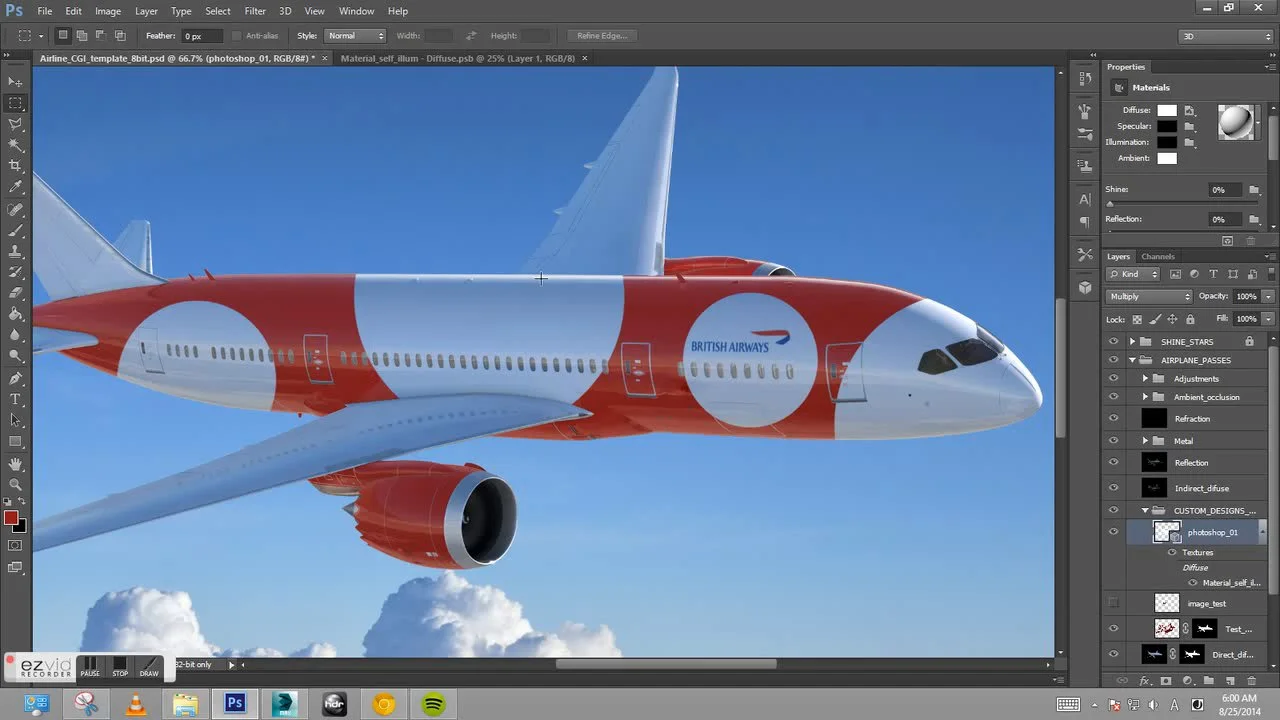Click the Specular color swatch
The height and width of the screenshot is (720, 1280).
[1167, 126]
